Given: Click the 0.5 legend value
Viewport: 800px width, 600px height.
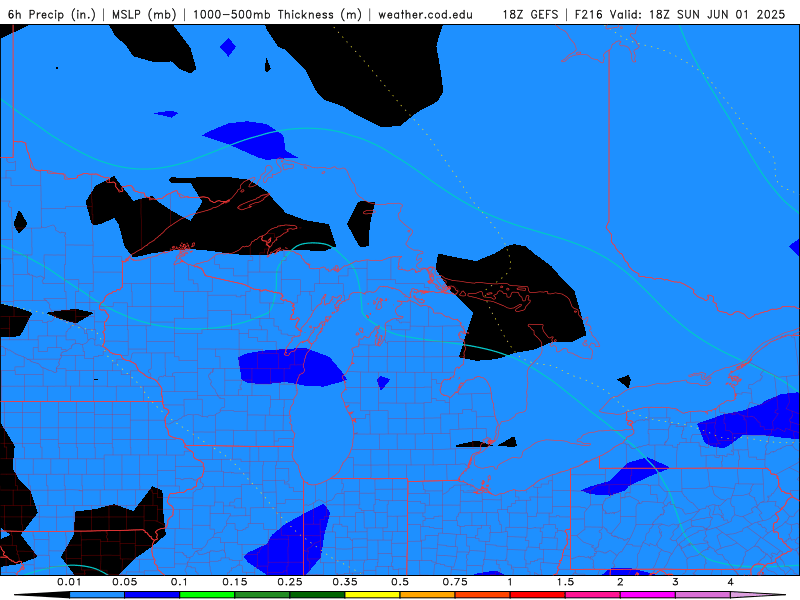Looking at the screenshot, I should (x=400, y=582).
